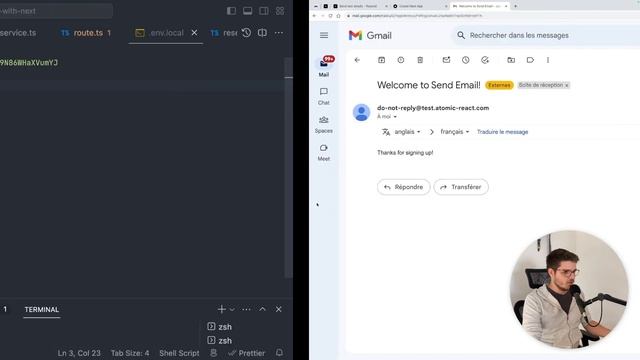The width and height of the screenshot is (640, 360).
Task: Select the first zsh terminal entry
Action: click(220, 327)
